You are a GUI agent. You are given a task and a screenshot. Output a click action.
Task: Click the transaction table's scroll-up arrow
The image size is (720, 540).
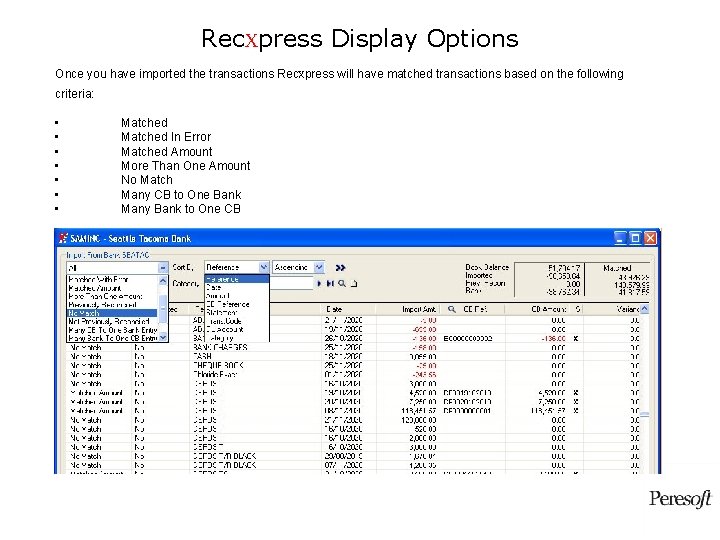coord(645,309)
